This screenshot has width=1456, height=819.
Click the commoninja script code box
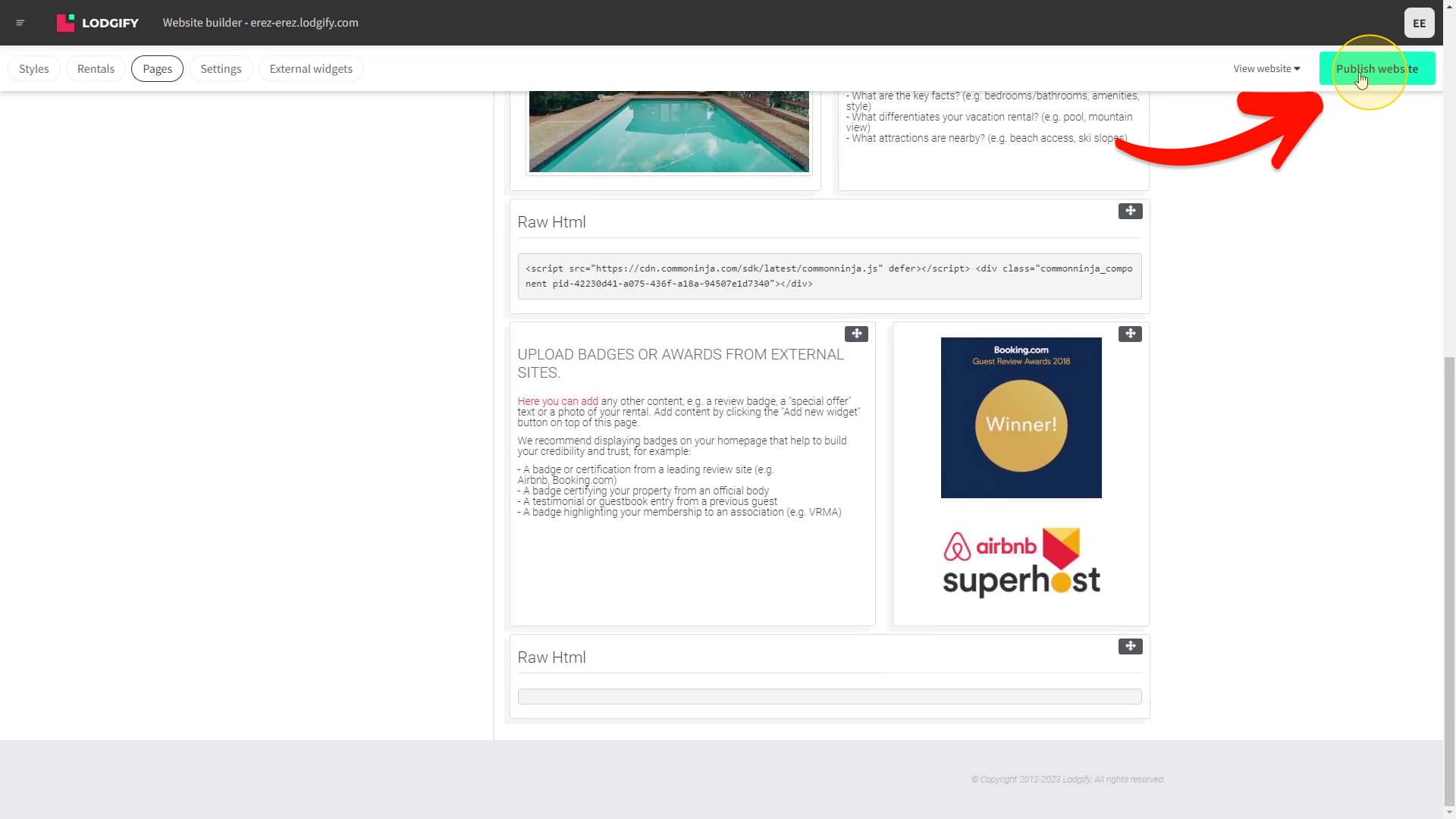tap(830, 276)
